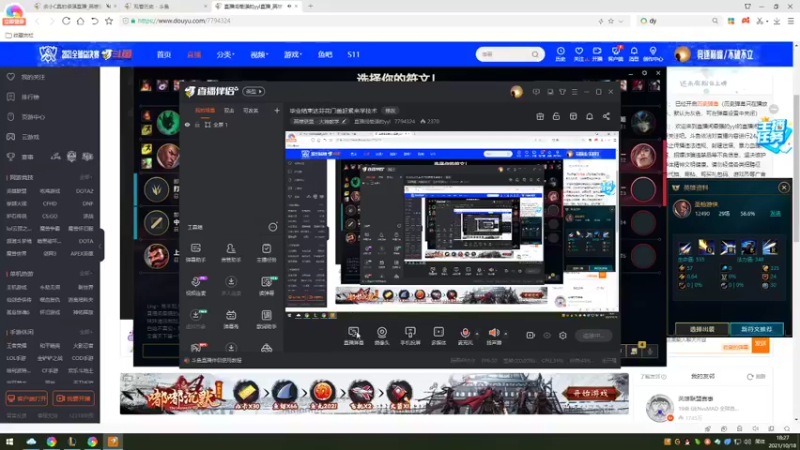The width and height of the screenshot is (800, 450).
Task: Open the 游戏 dropdown in Douyu nav
Action: coord(293,55)
